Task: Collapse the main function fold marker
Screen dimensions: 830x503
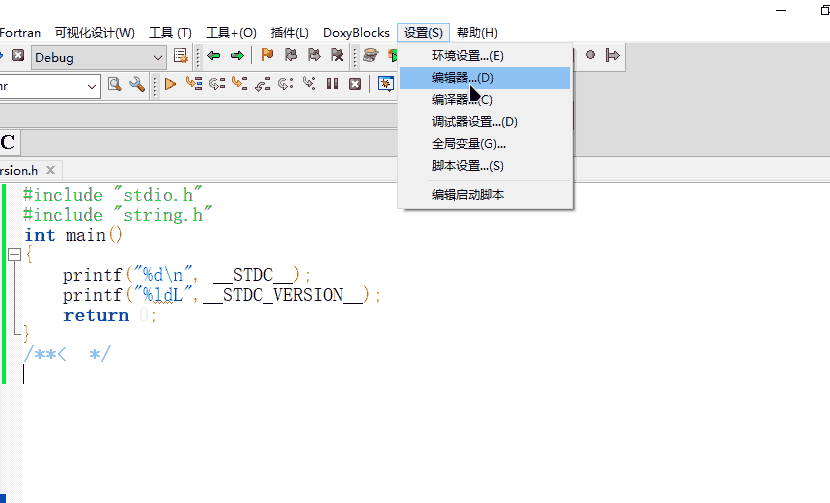Action: click(x=15, y=255)
